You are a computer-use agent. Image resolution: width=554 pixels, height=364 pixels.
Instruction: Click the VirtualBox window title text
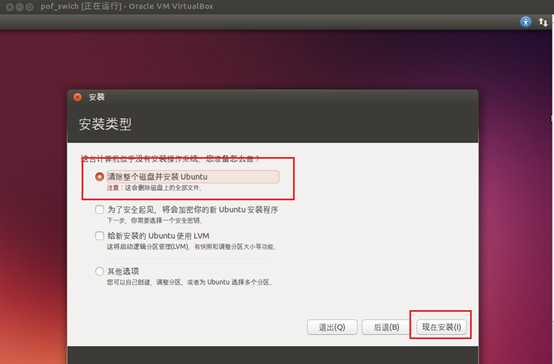click(x=127, y=6)
